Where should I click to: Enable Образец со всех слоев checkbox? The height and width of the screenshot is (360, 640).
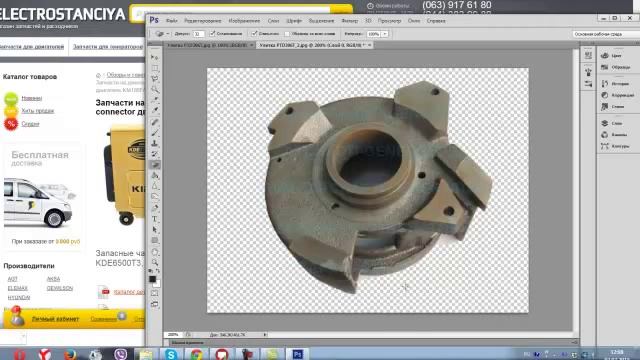[x=287, y=33]
